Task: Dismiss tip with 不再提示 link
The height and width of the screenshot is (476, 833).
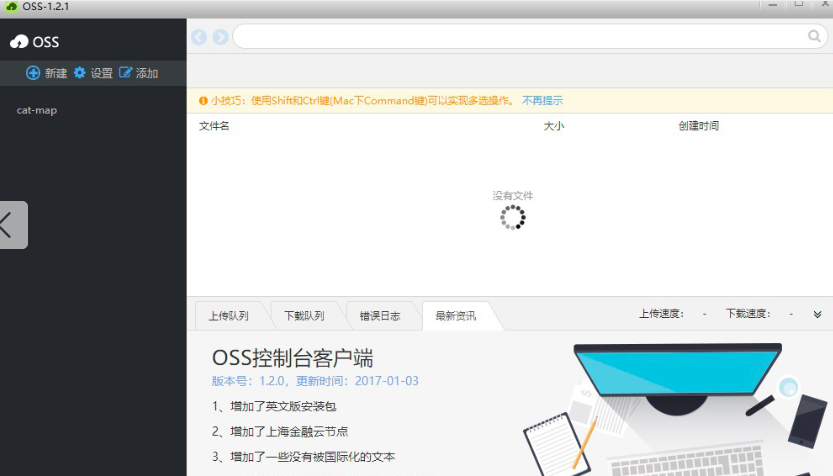Action: point(542,101)
